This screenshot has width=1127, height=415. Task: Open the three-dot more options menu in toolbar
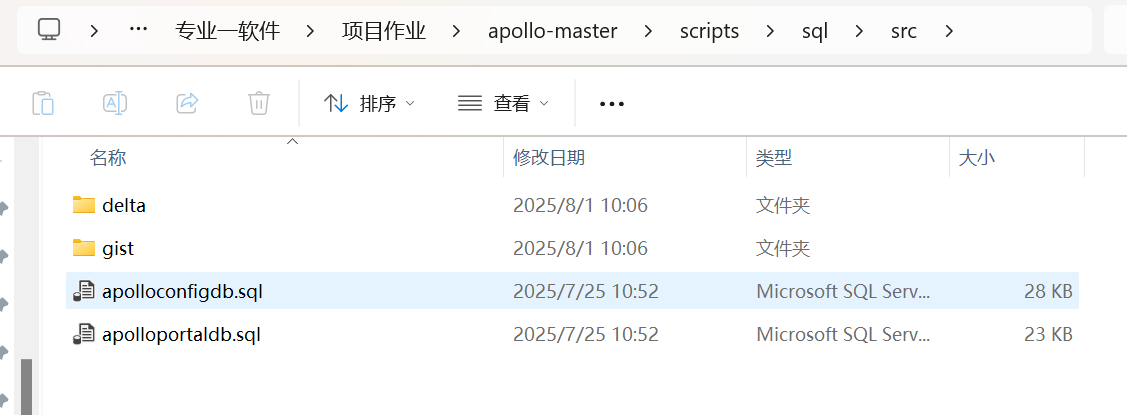tap(611, 103)
